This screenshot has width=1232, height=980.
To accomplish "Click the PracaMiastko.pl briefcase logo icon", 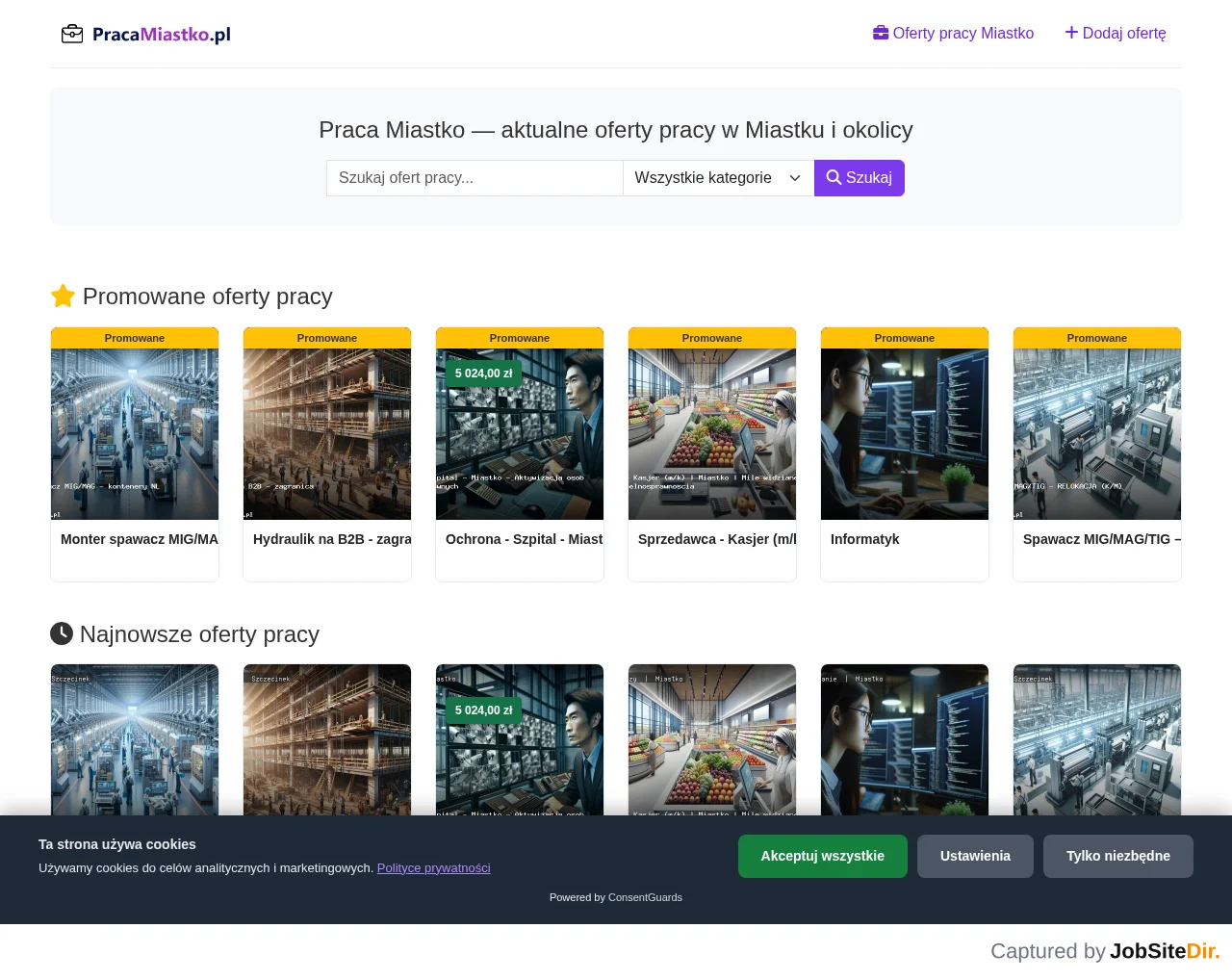I will (x=72, y=35).
